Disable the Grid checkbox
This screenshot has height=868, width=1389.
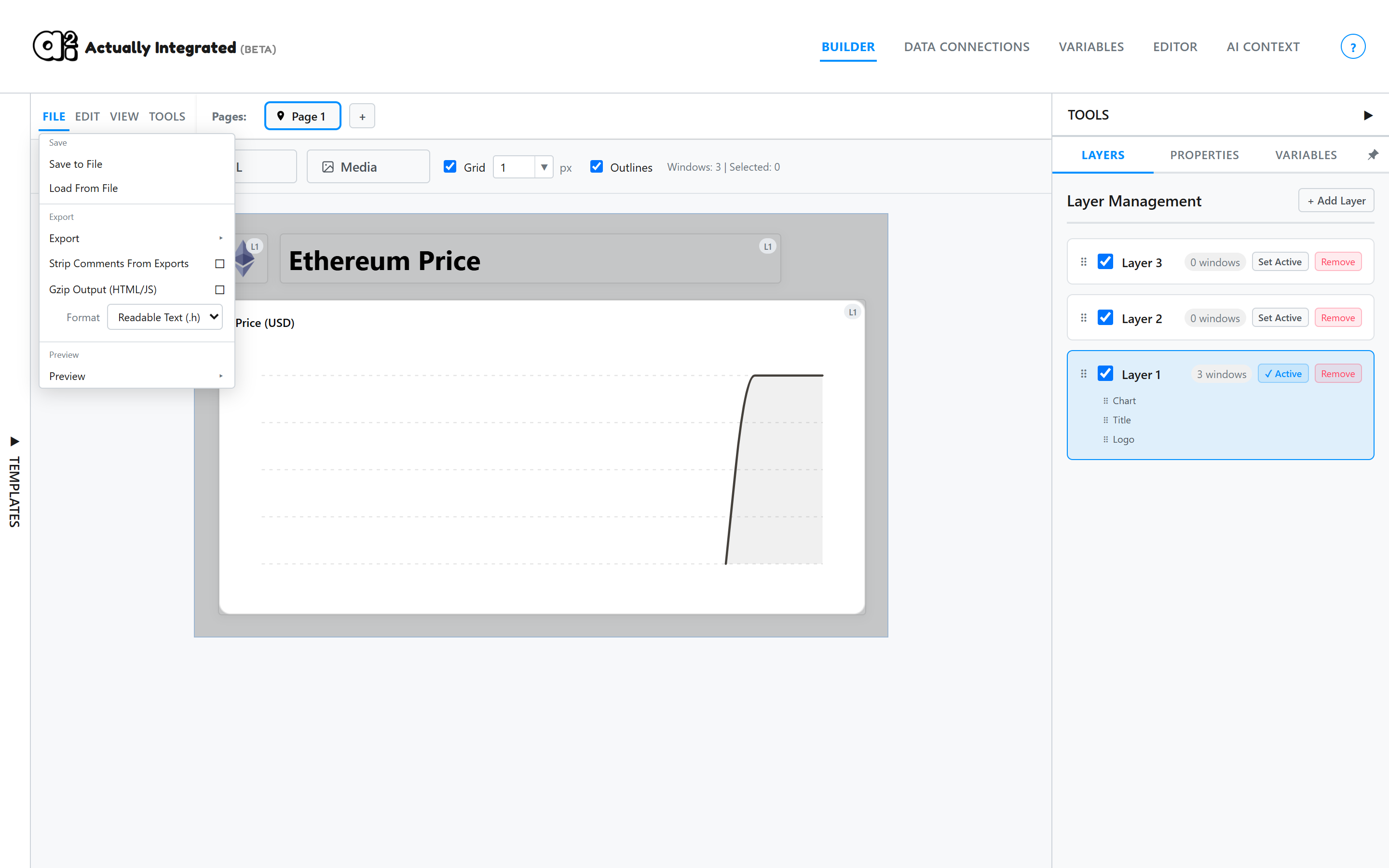450,166
